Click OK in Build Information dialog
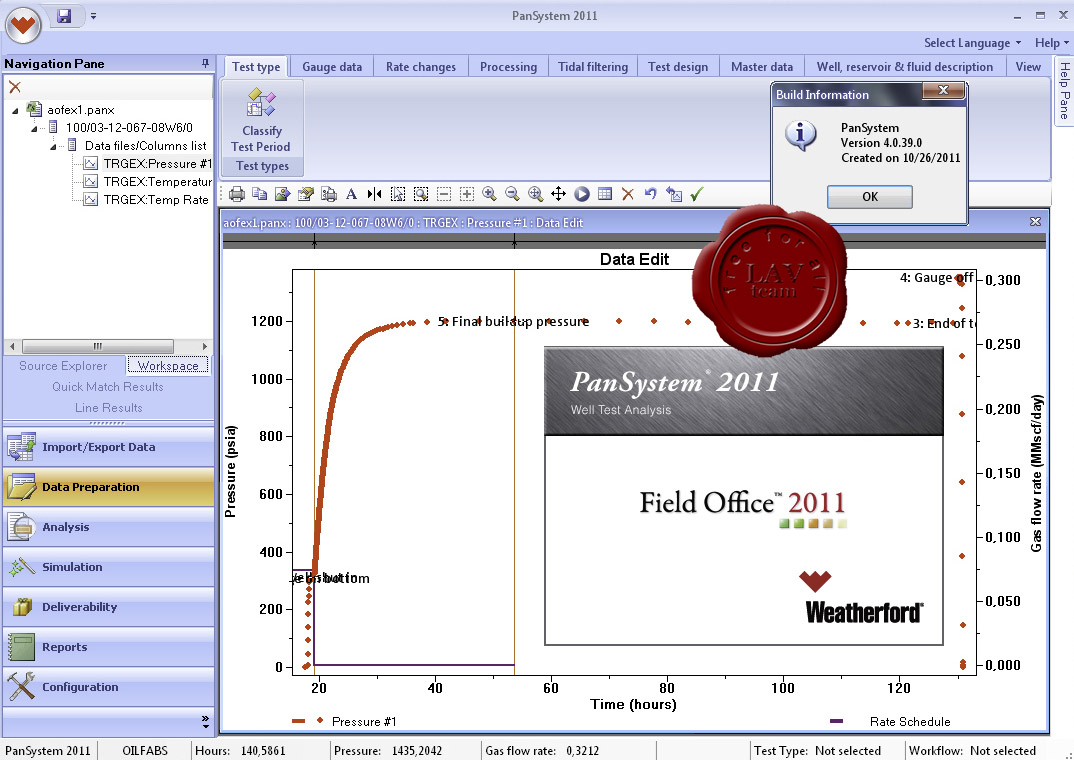Image resolution: width=1074 pixels, height=760 pixels. [869, 197]
